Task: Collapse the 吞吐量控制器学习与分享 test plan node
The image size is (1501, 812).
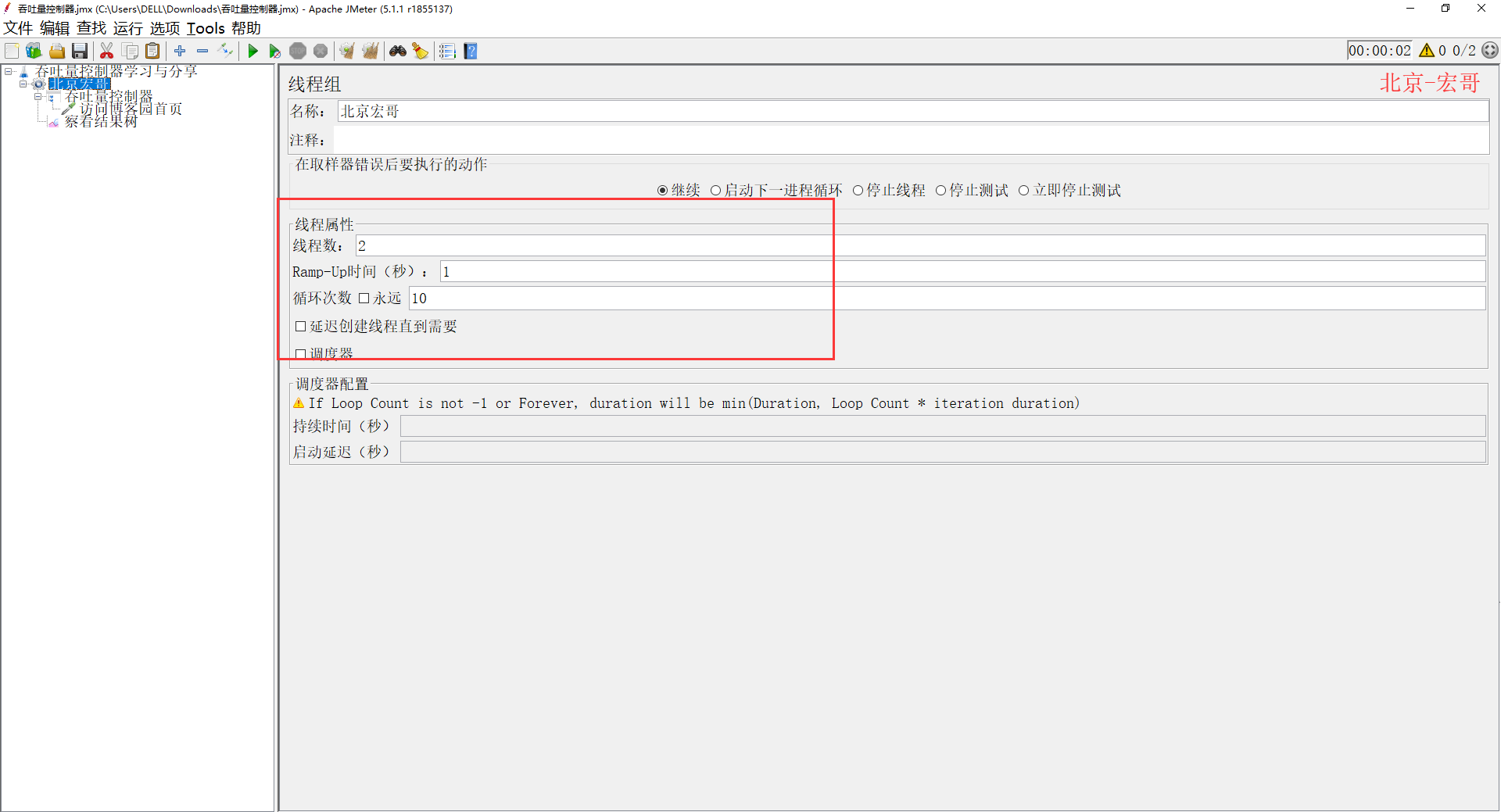Action: point(9,71)
